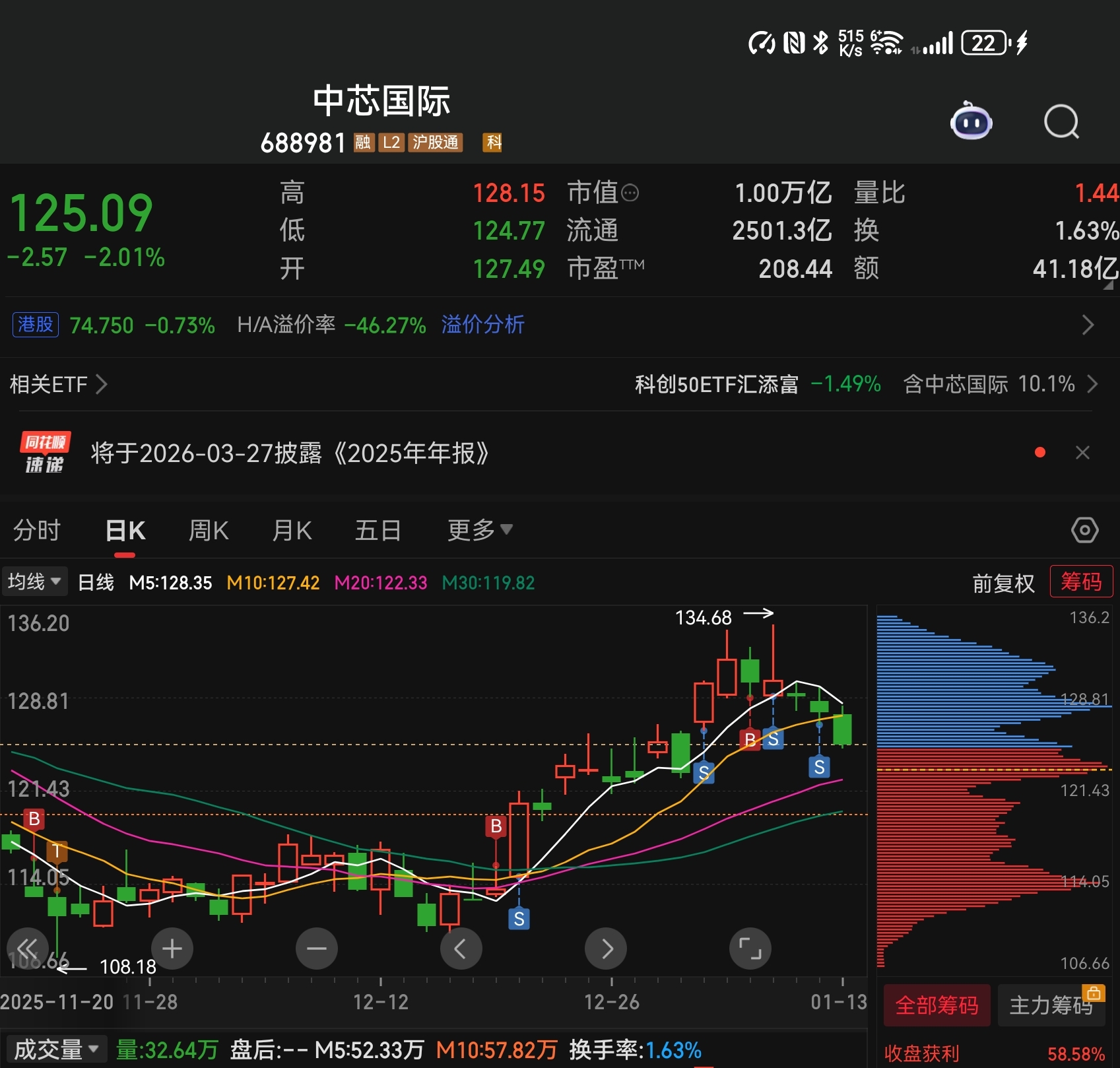This screenshot has height=1068, width=1120.
Task: Tap the M10:127.42 moving average value
Action: 273,583
